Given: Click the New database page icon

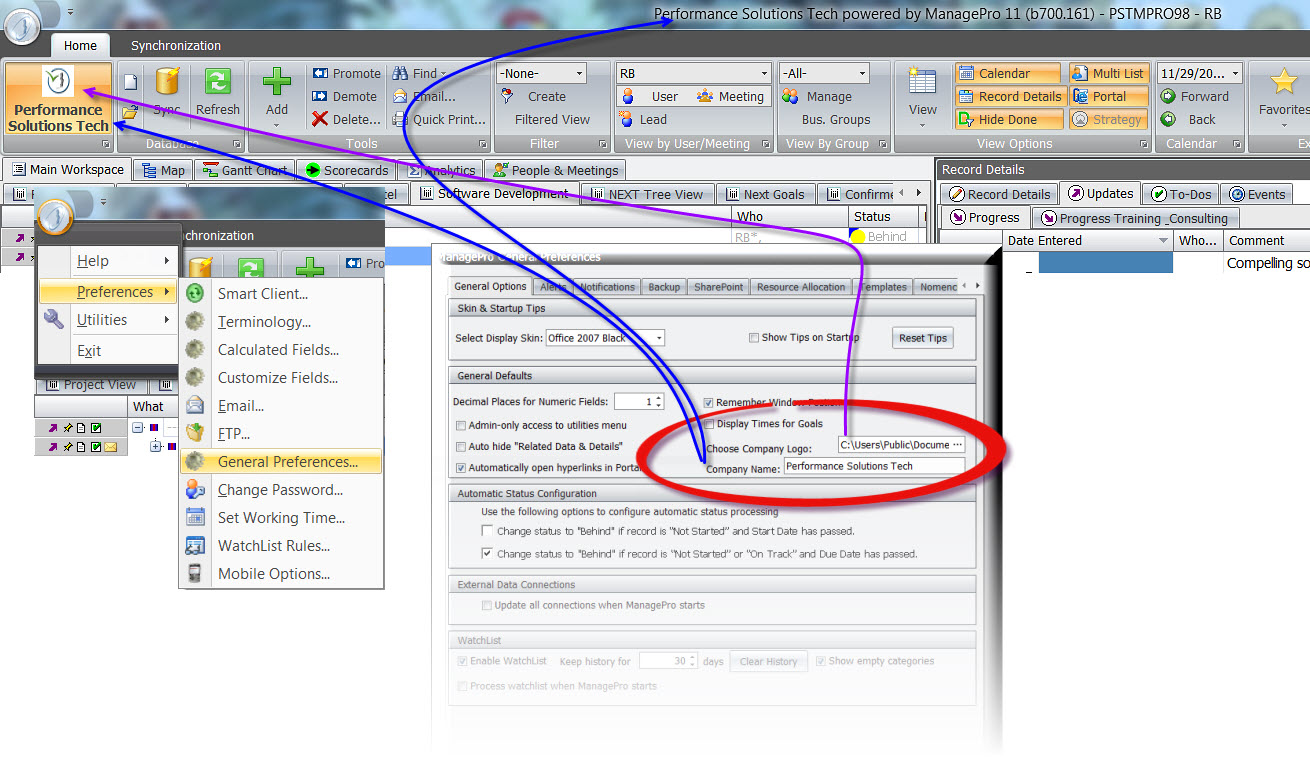Looking at the screenshot, I should [x=130, y=83].
